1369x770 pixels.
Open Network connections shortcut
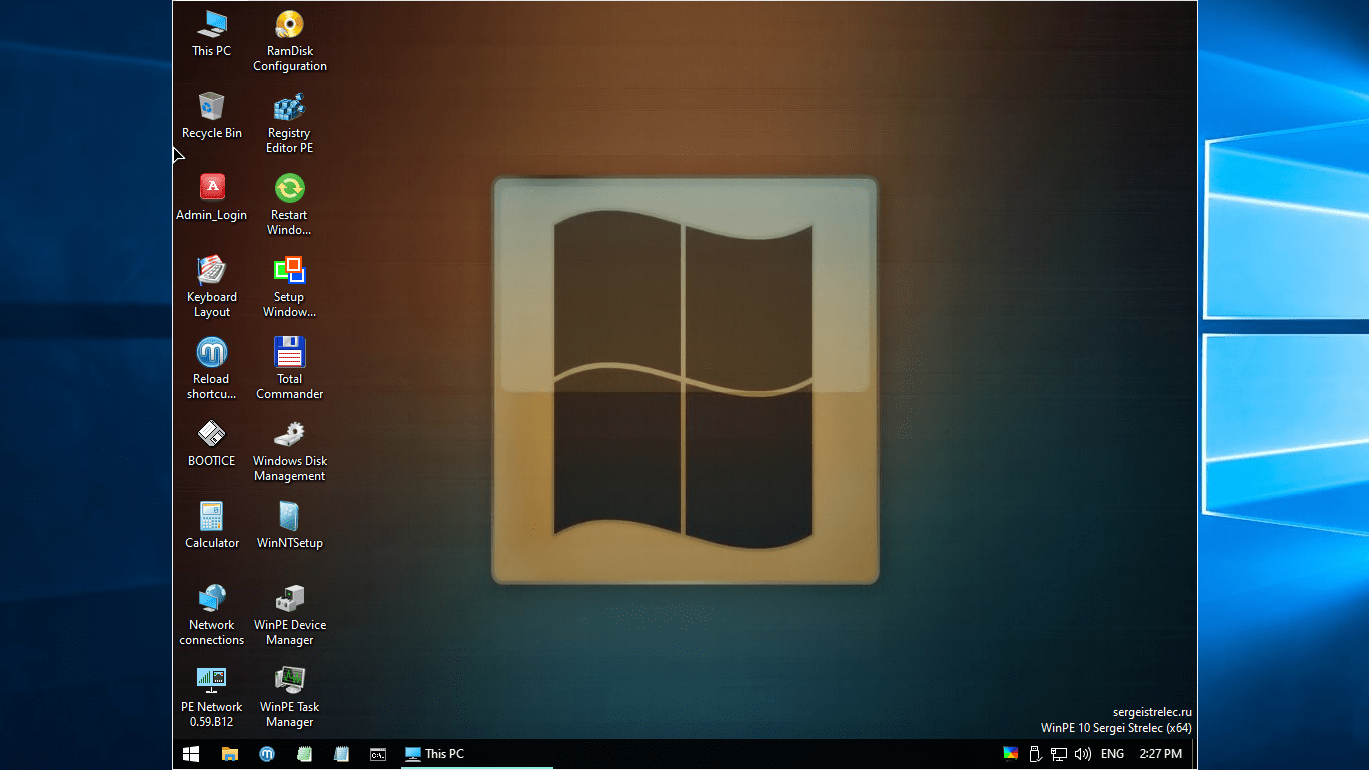(211, 615)
